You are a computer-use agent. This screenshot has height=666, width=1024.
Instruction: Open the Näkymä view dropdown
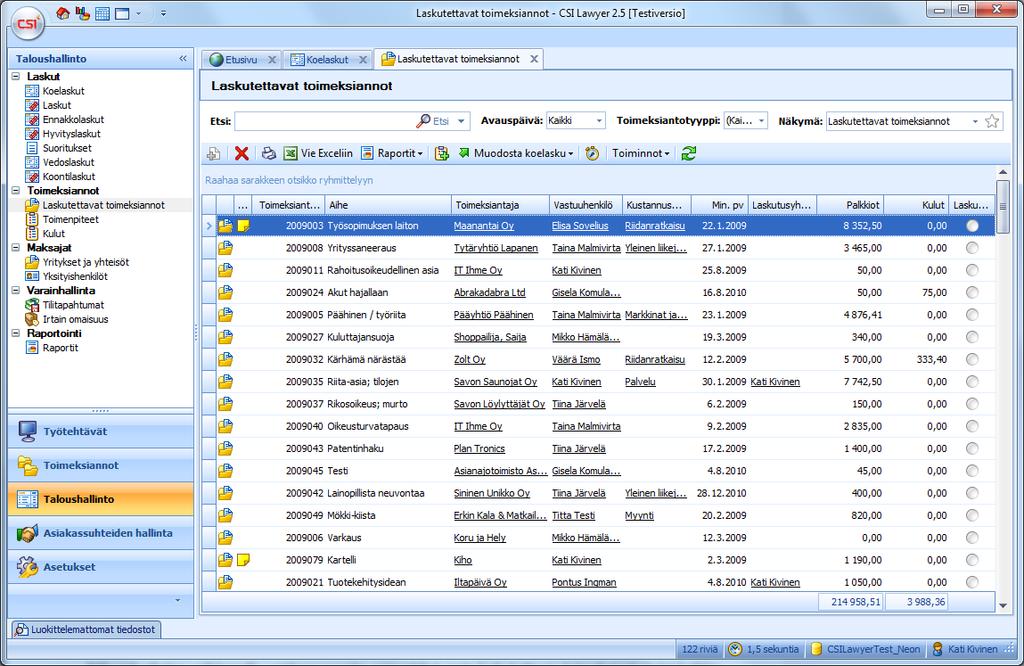[975, 121]
